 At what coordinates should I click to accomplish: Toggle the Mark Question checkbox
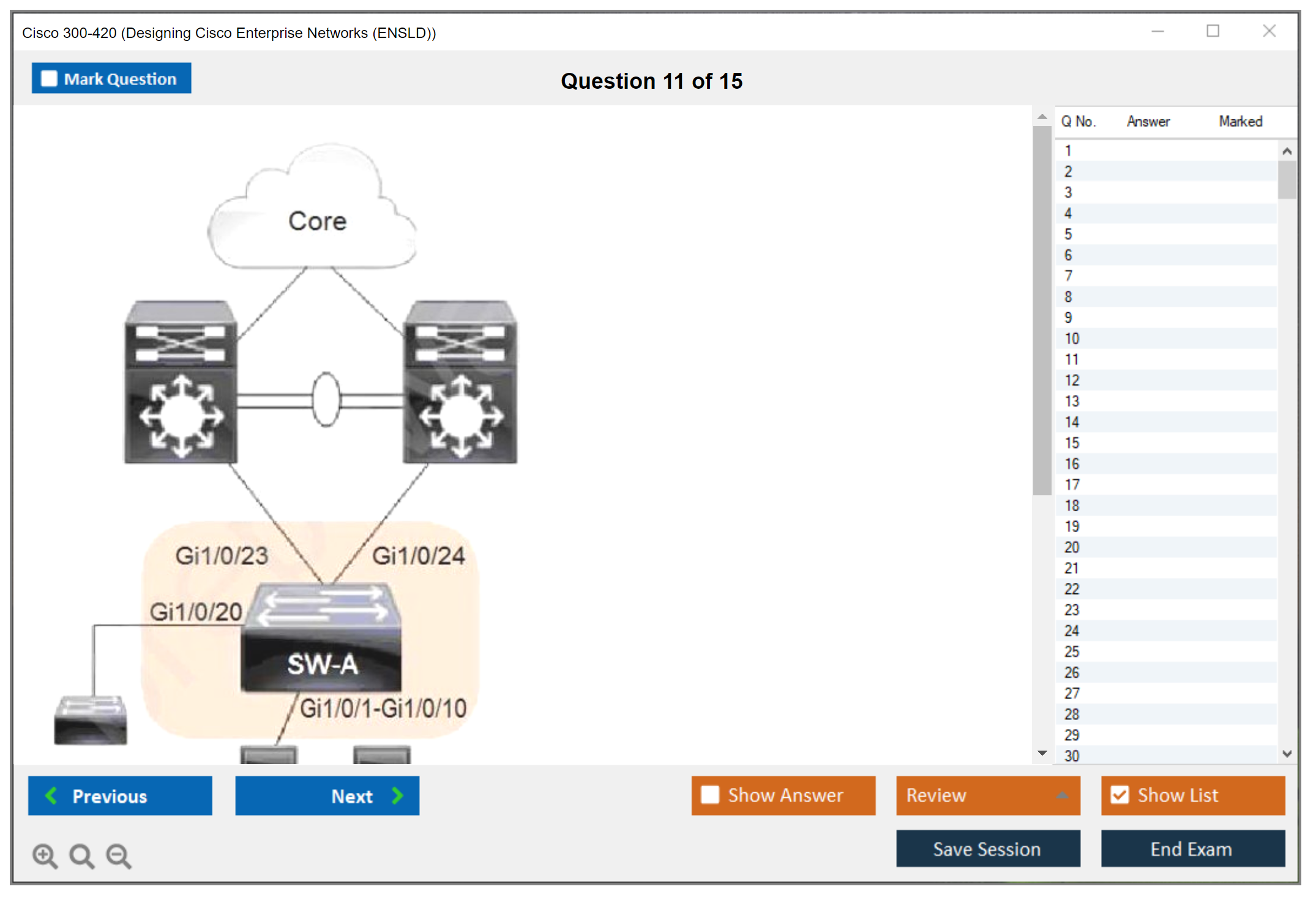click(x=49, y=79)
